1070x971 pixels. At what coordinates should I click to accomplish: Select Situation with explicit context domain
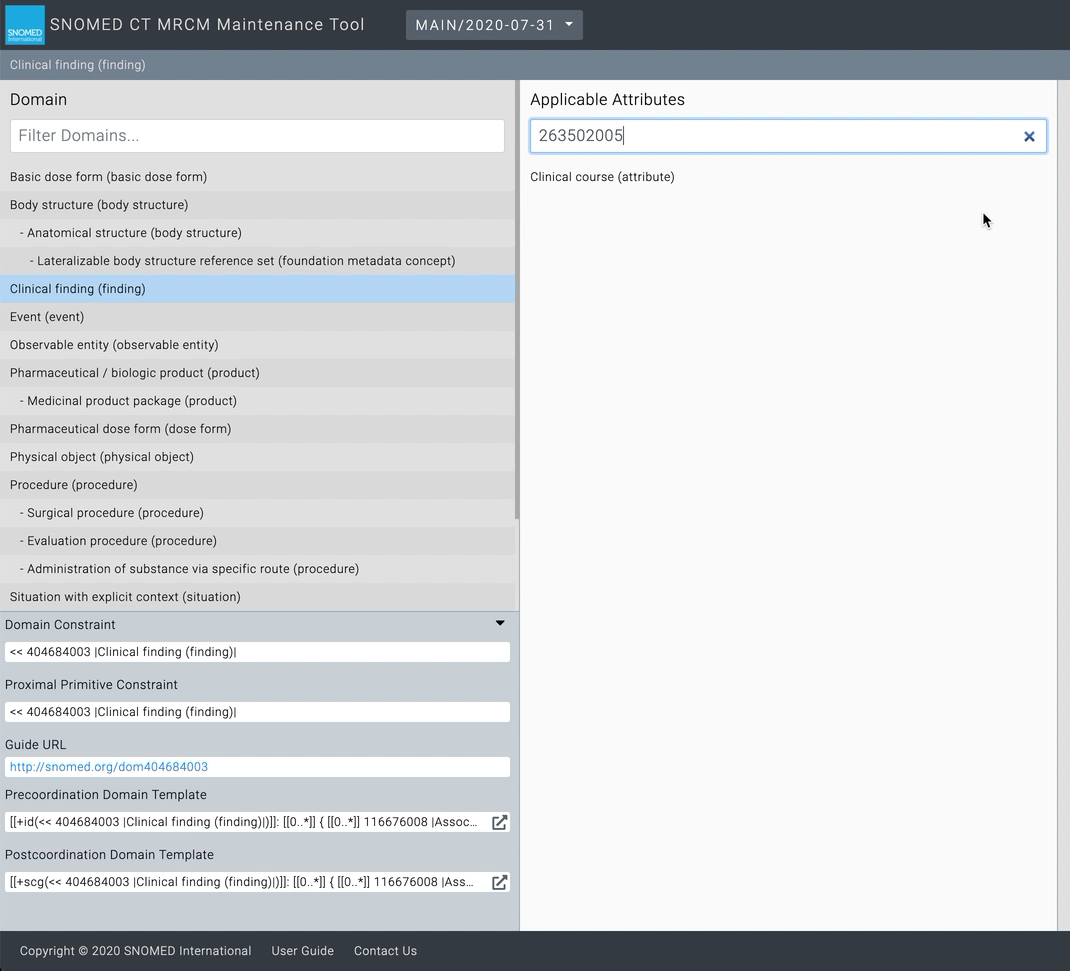257,596
